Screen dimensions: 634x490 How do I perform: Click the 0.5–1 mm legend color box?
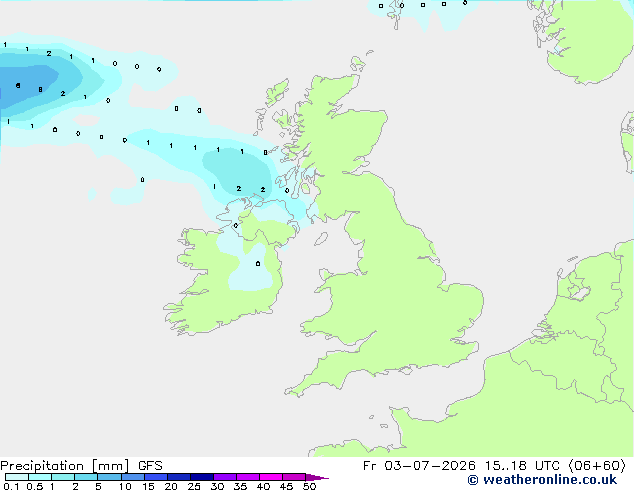pos(40,477)
